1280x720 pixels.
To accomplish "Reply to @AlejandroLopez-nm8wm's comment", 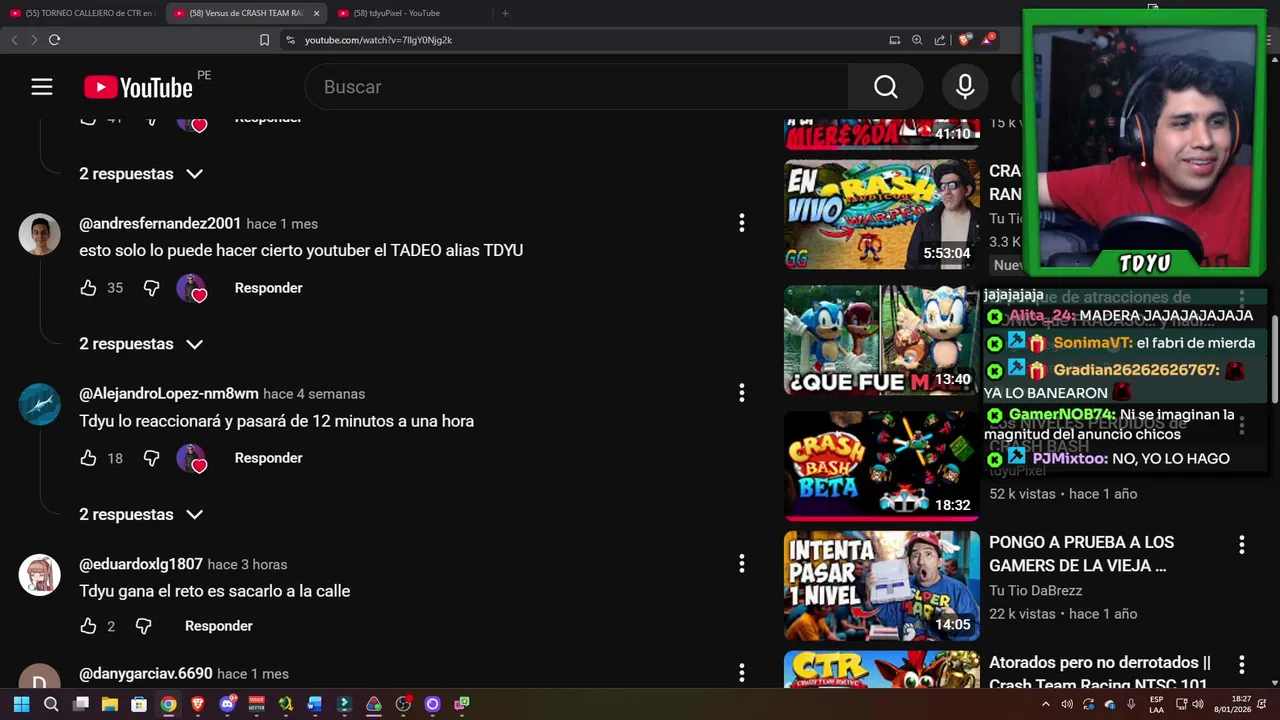I will coord(268,458).
